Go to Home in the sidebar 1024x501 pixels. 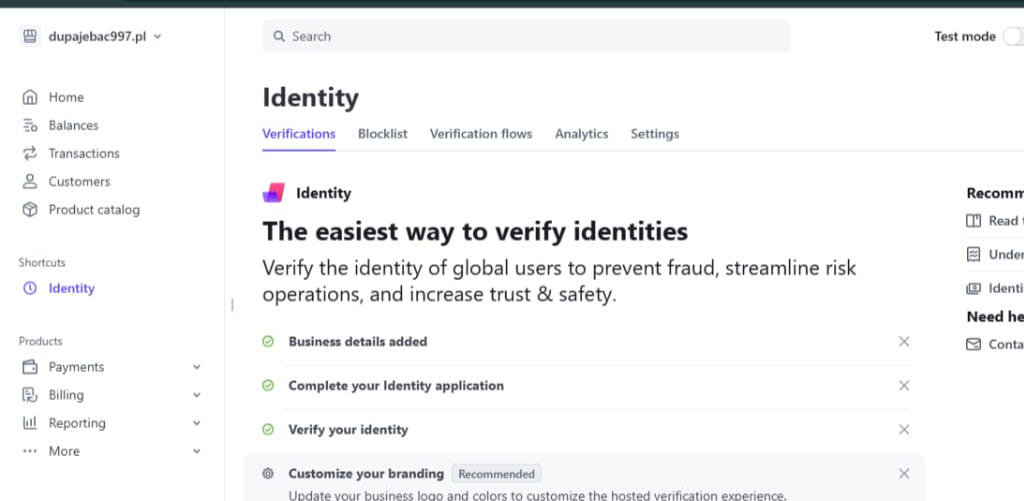[x=66, y=97]
